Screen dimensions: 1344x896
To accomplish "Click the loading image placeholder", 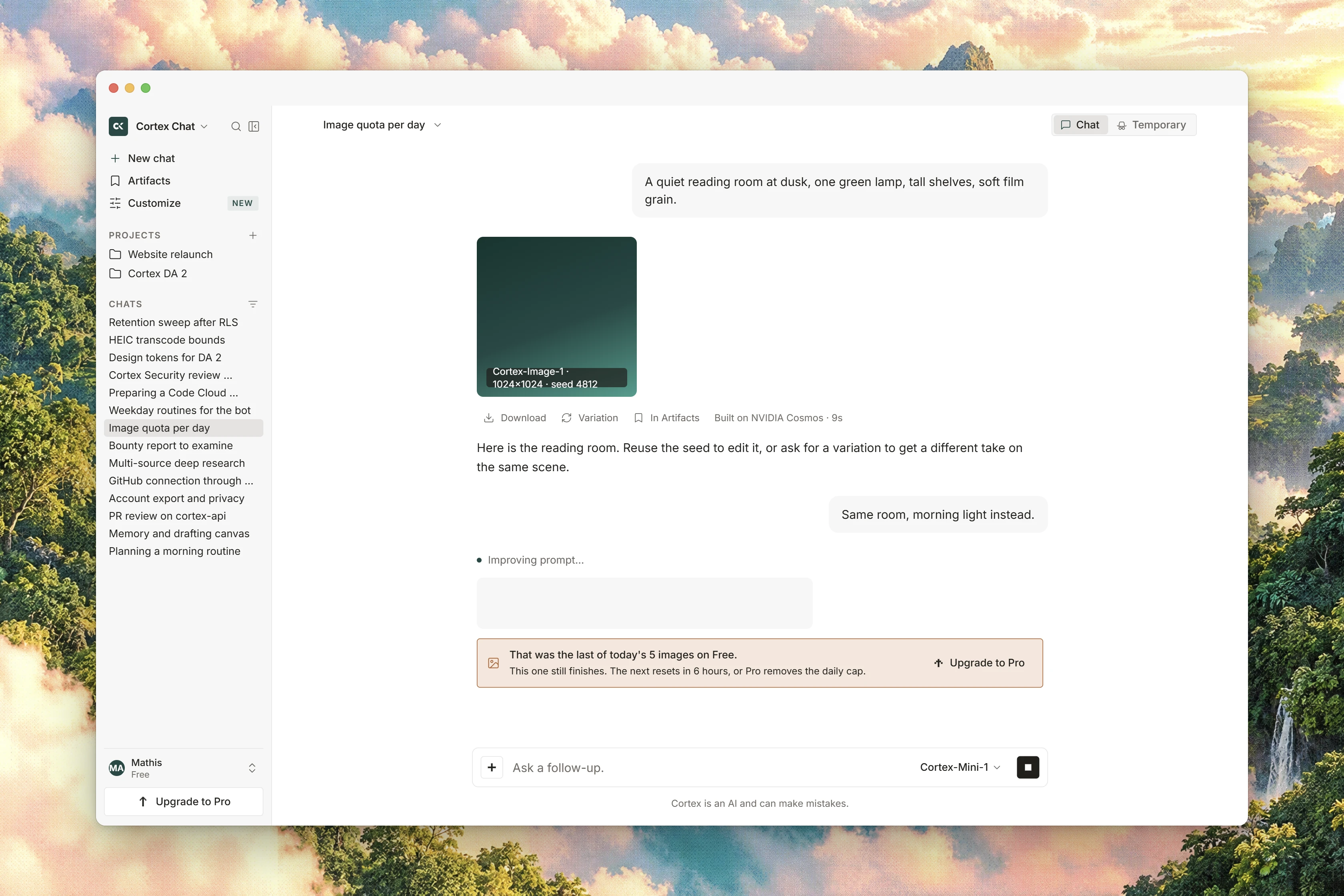I will (x=644, y=604).
